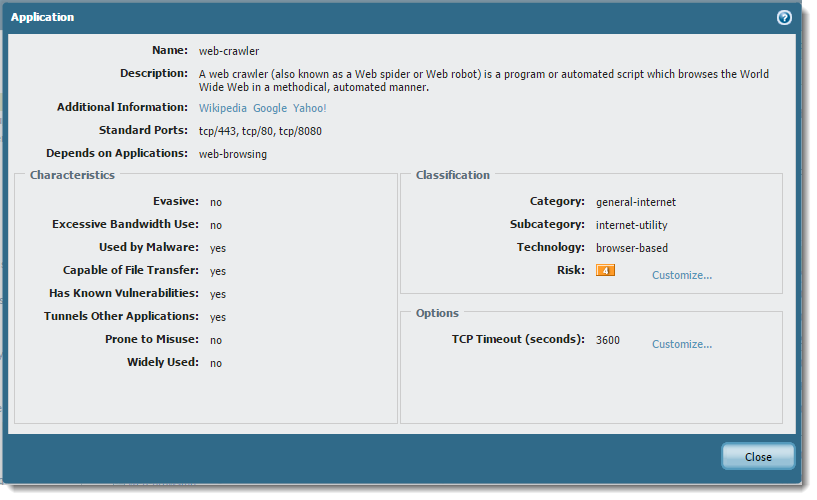
Task: Click the Additional Information label
Action: point(122,107)
